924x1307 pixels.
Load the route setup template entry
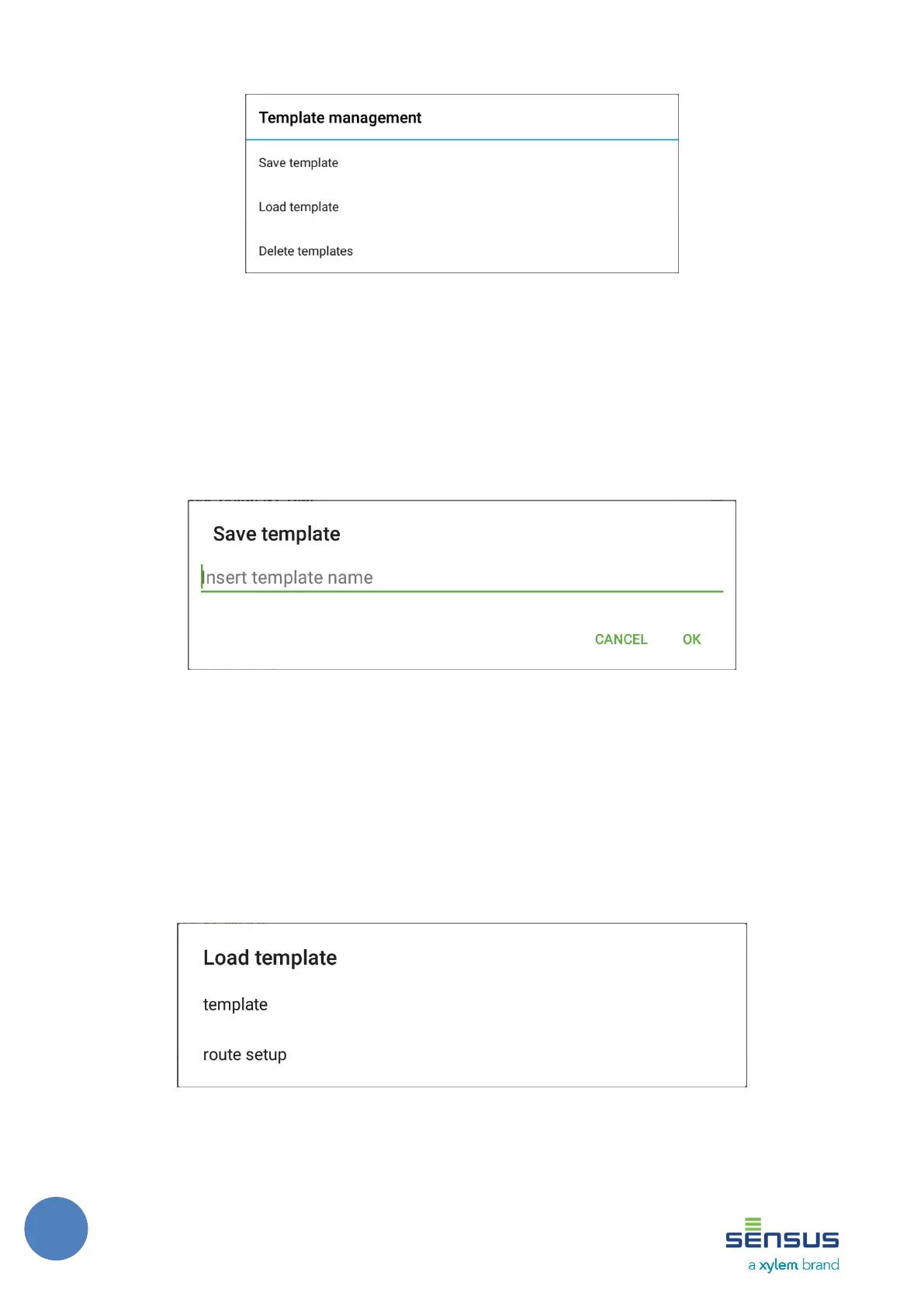(x=244, y=1055)
